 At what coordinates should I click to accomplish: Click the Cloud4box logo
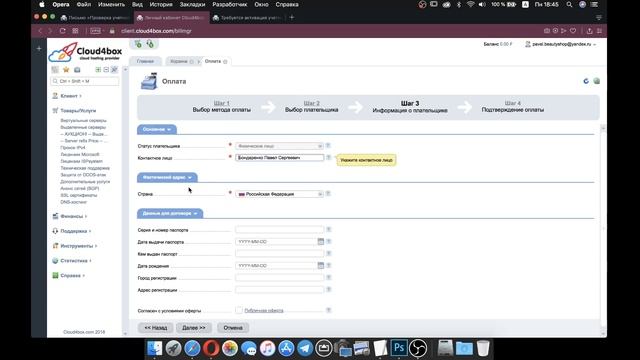[x=85, y=52]
